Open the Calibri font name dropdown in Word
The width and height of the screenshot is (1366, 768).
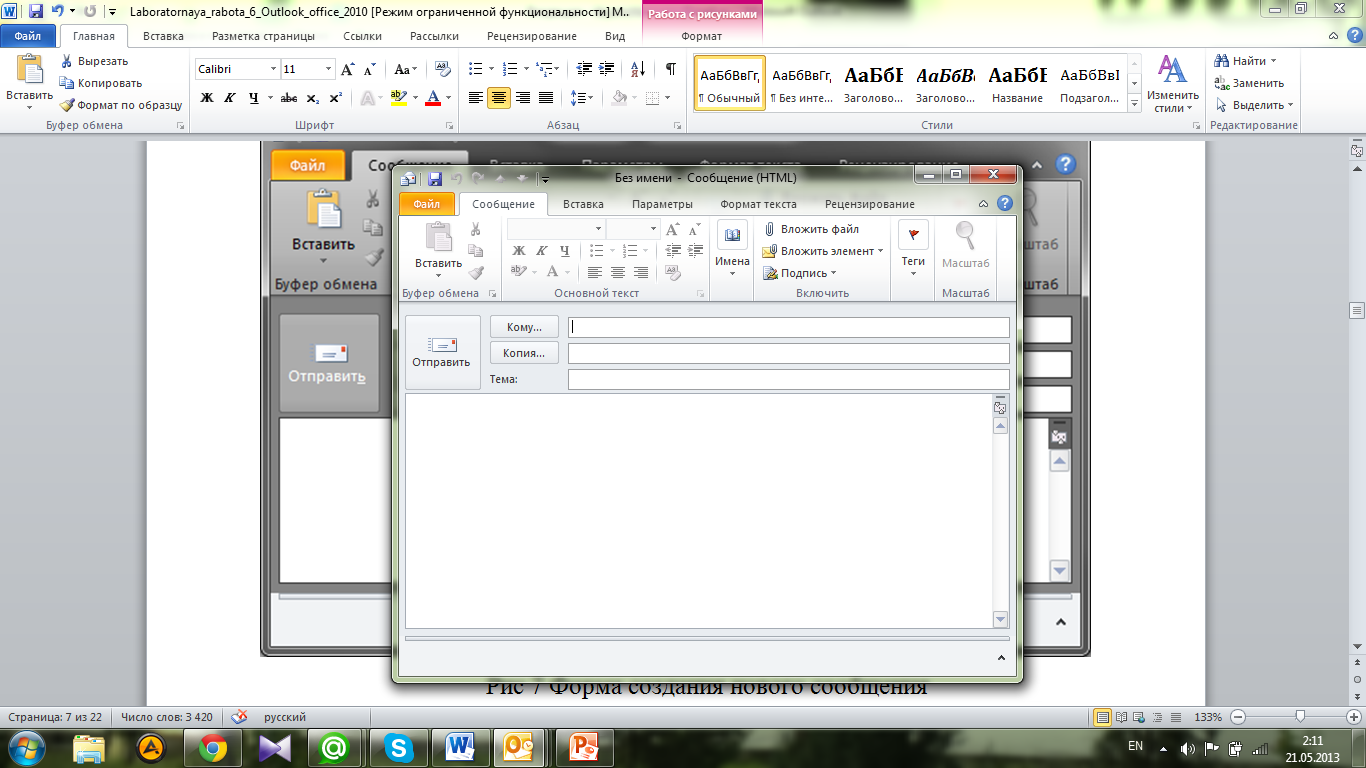(273, 69)
